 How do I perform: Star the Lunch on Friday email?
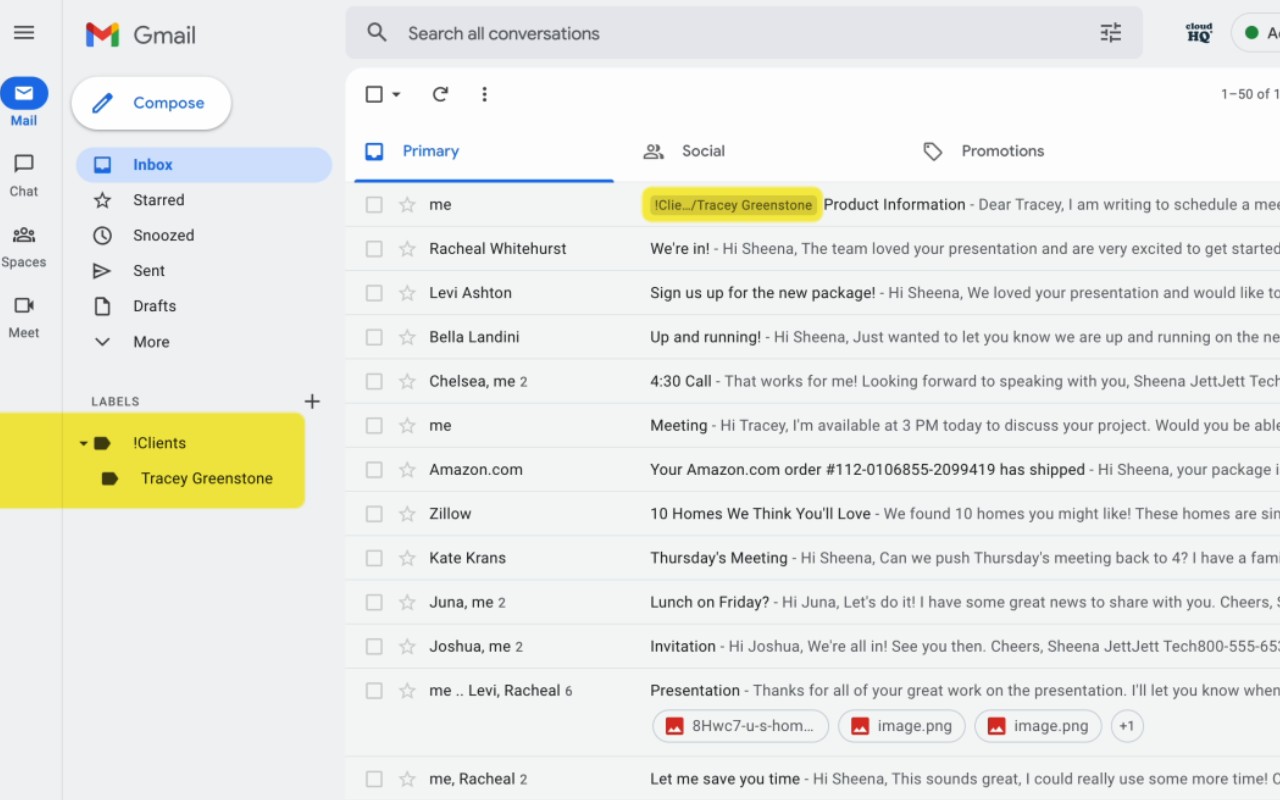407,602
